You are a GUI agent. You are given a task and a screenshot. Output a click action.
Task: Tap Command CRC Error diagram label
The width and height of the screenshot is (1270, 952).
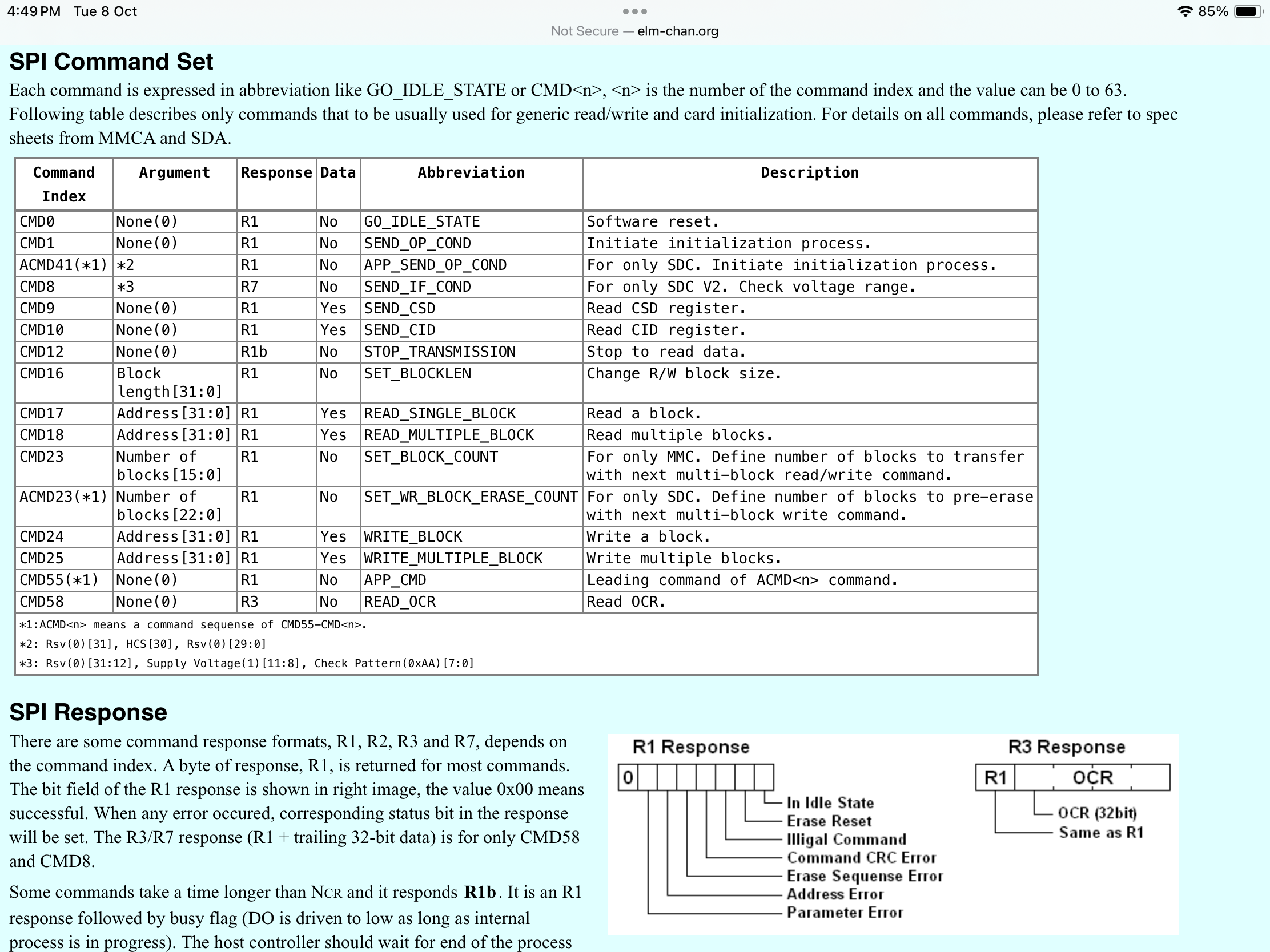(861, 857)
